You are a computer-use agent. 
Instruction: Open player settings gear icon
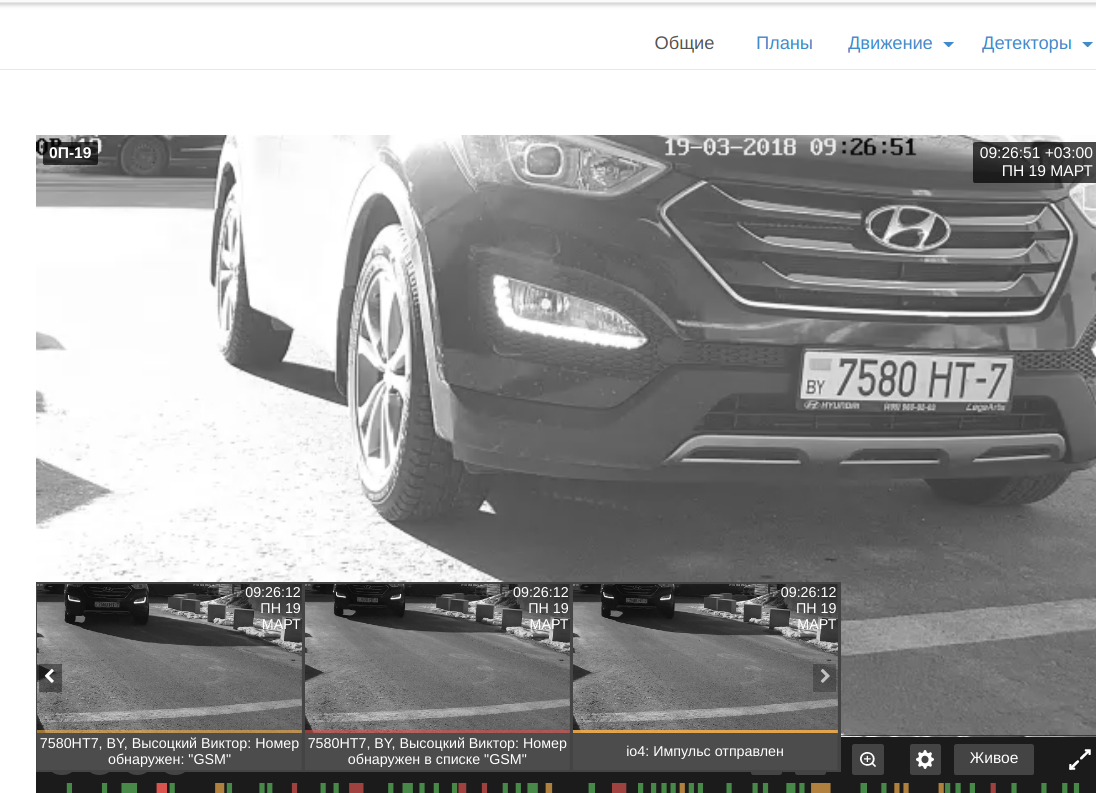coord(925,759)
